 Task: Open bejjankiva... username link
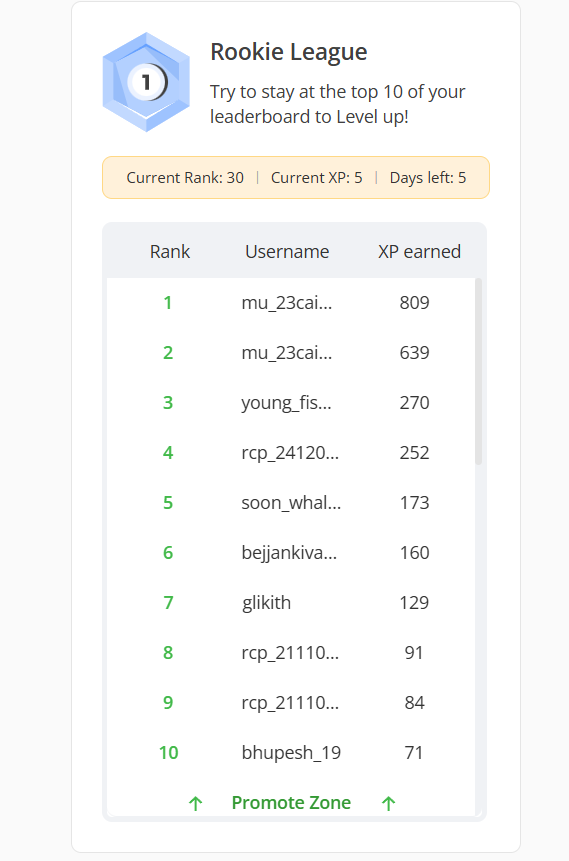click(x=289, y=553)
